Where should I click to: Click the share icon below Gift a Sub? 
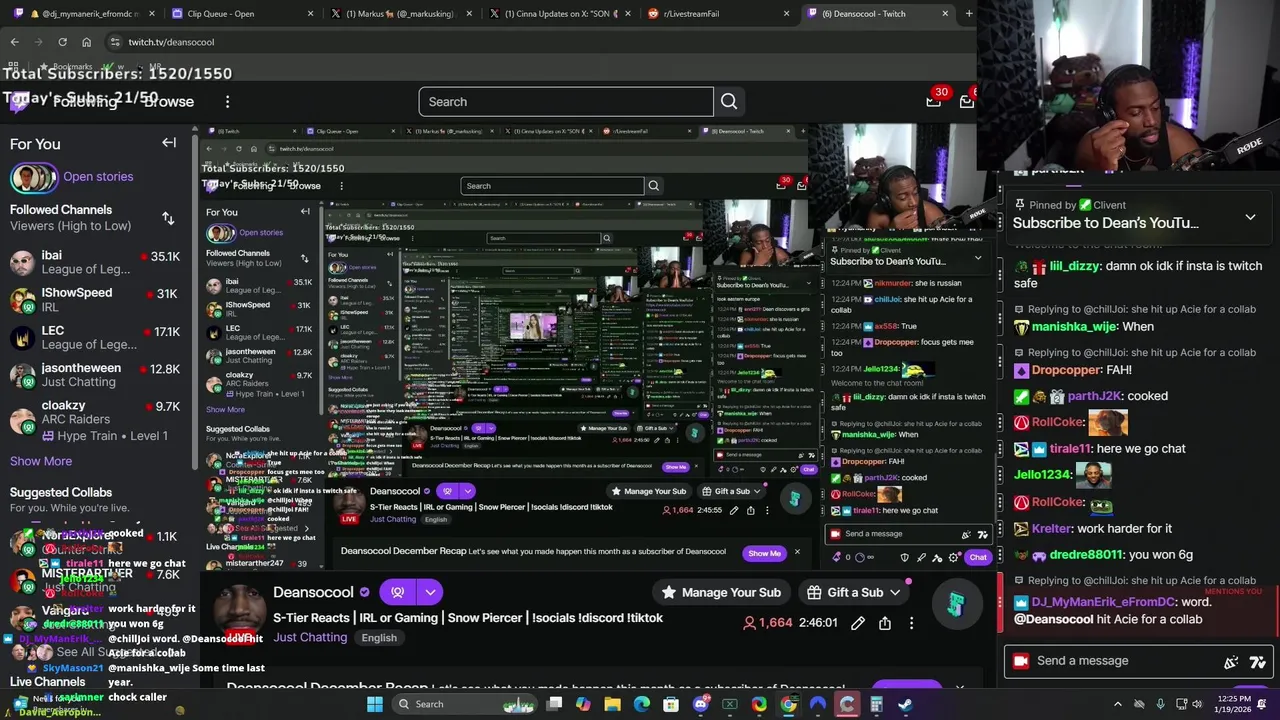pyautogui.click(x=885, y=623)
